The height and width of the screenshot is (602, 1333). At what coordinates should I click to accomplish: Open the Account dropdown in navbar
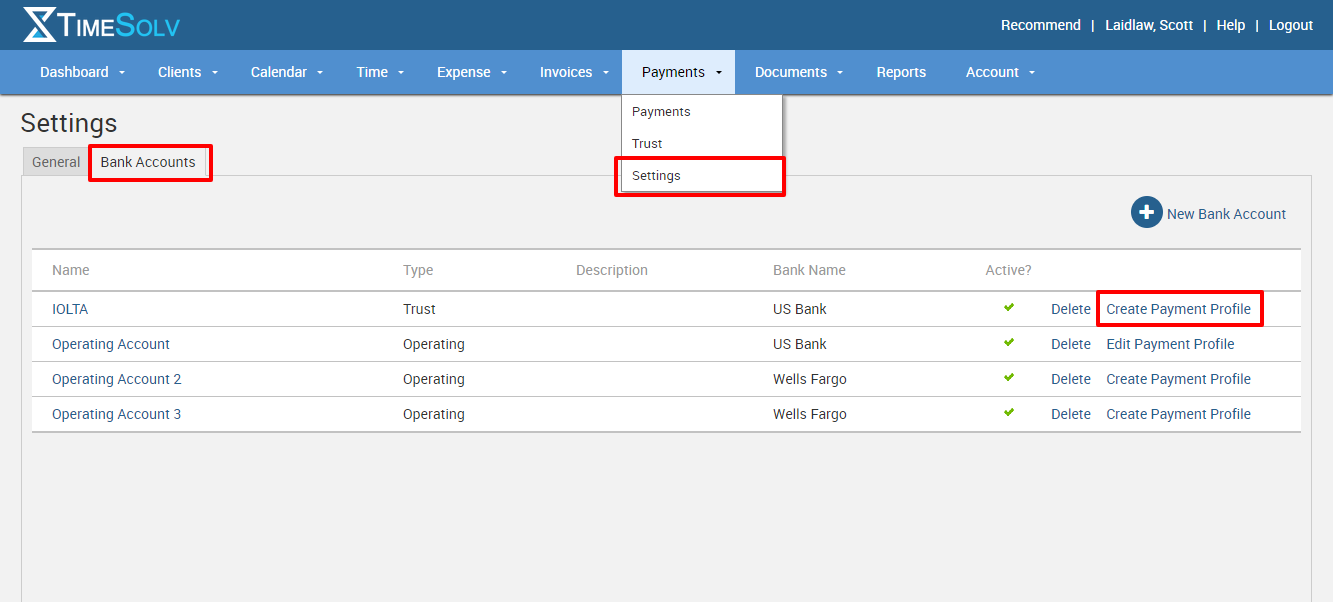coord(1000,72)
